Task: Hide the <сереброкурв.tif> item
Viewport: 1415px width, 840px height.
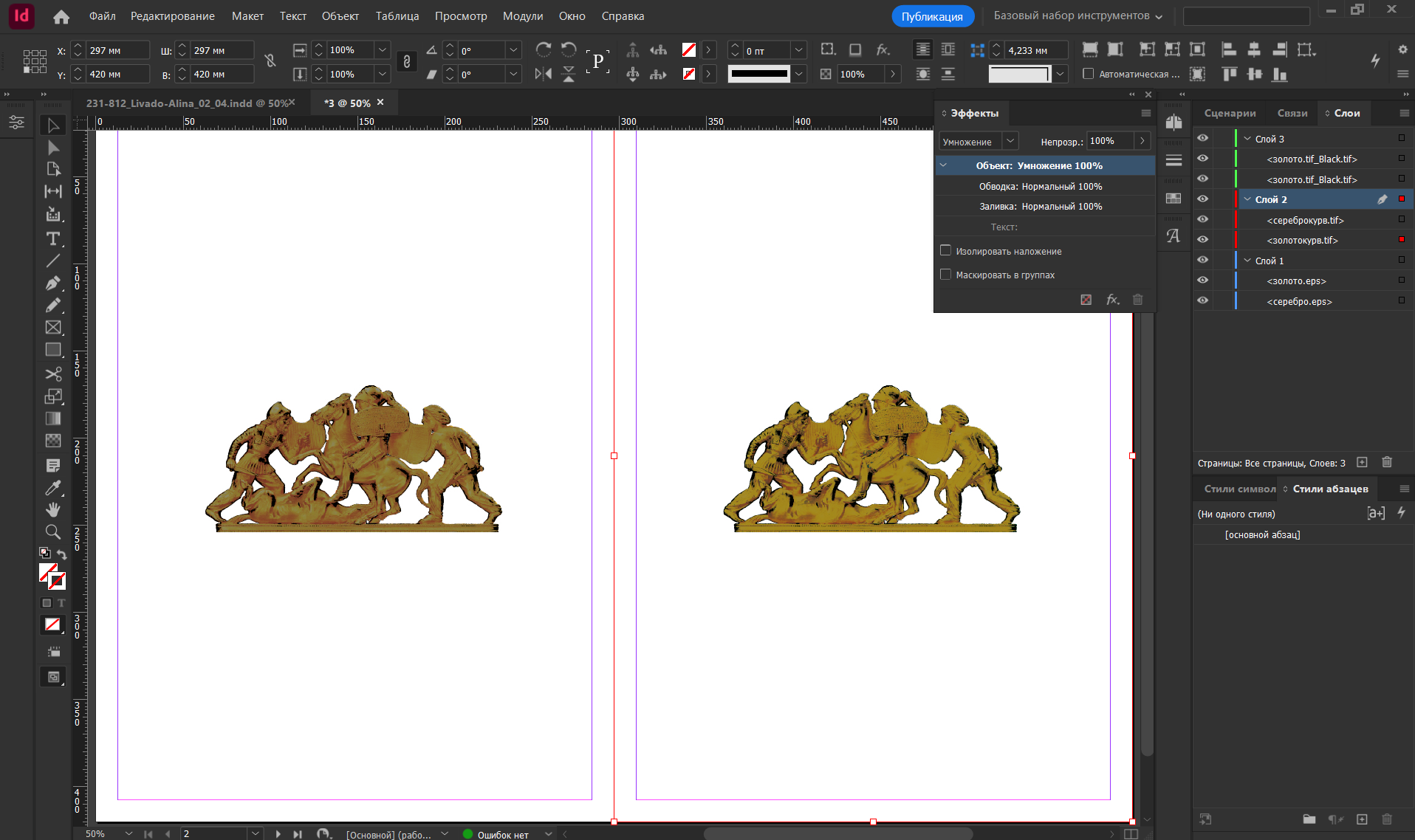Action: click(x=1203, y=220)
